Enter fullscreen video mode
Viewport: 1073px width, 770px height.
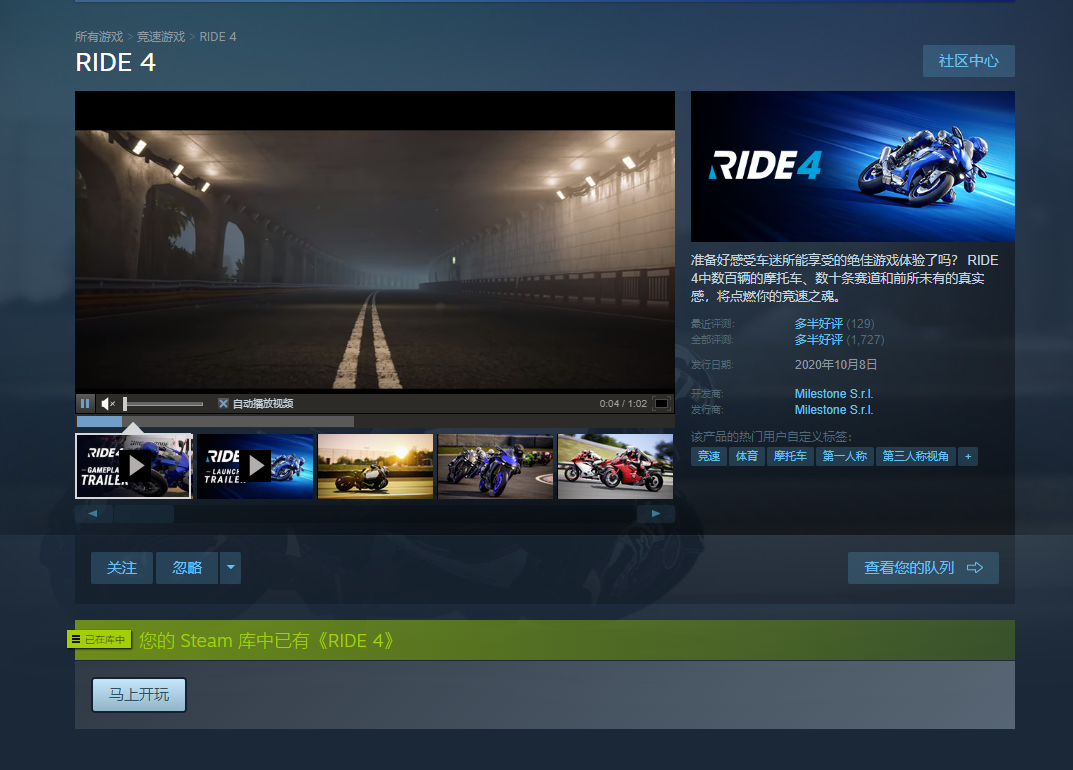point(661,404)
